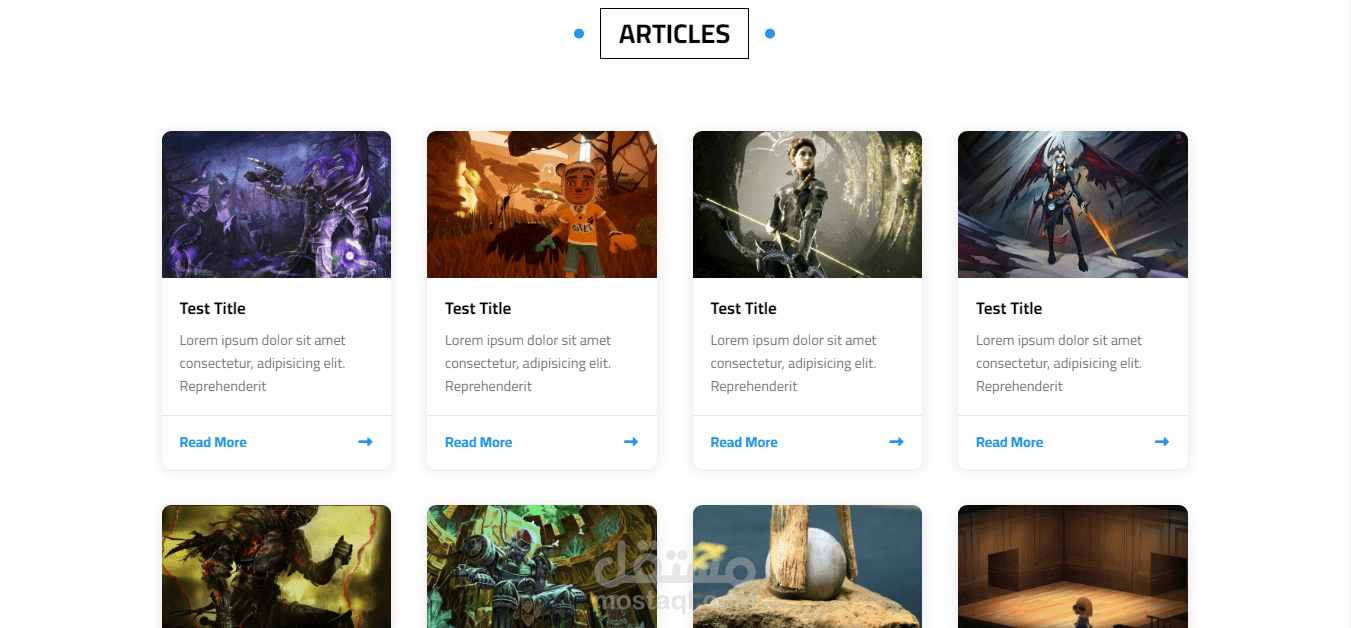Open the green robot creature thumbnail
Image resolution: width=1351 pixels, height=628 pixels.
coord(542,566)
